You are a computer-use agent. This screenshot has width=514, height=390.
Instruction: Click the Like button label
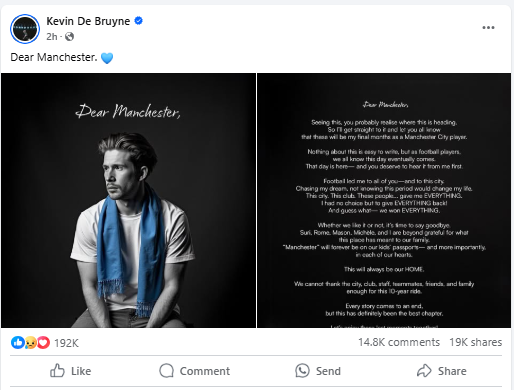tap(81, 371)
